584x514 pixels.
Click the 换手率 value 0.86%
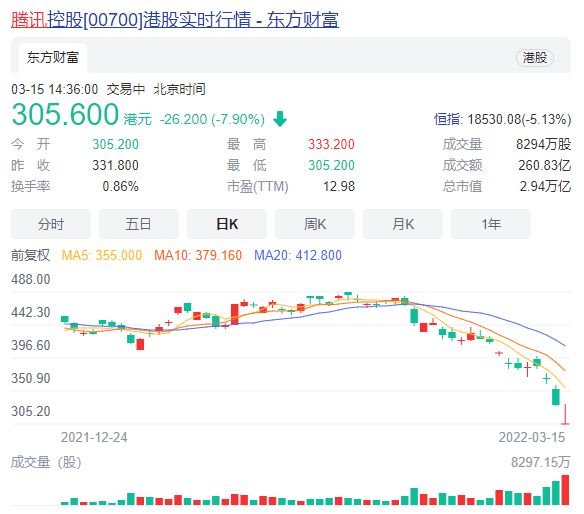[x=120, y=186]
